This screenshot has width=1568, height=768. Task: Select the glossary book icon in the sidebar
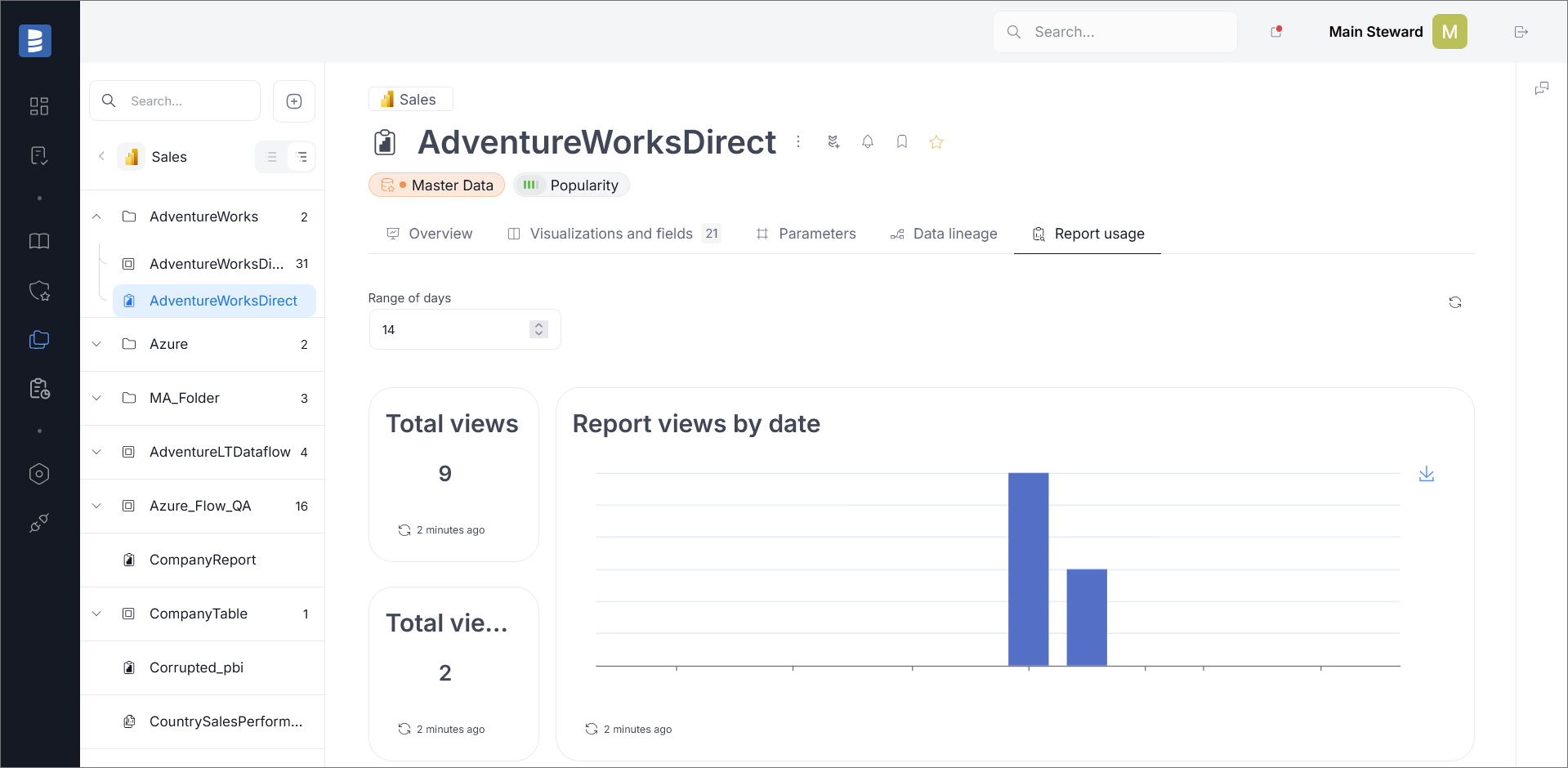(38, 241)
